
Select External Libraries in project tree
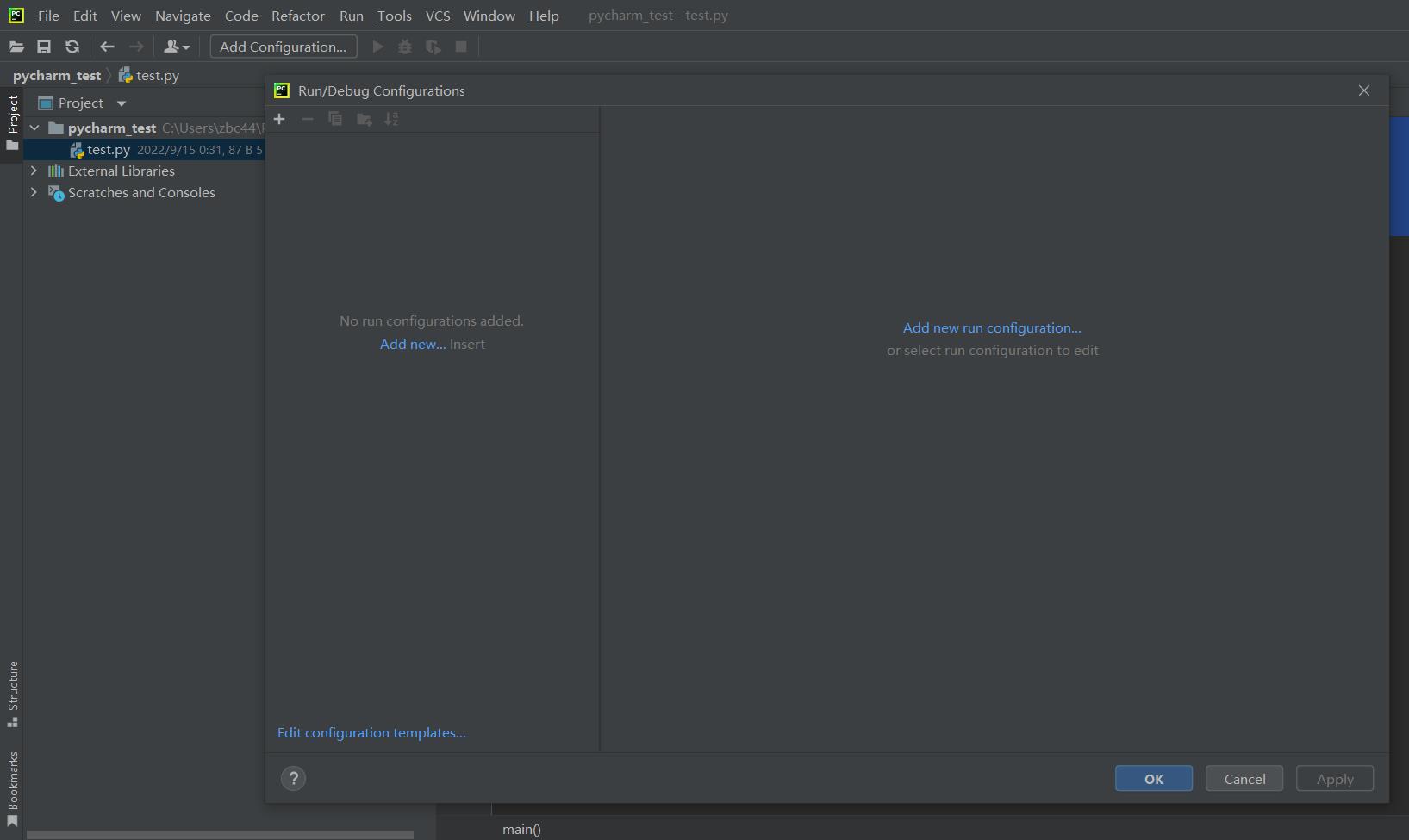(122, 171)
